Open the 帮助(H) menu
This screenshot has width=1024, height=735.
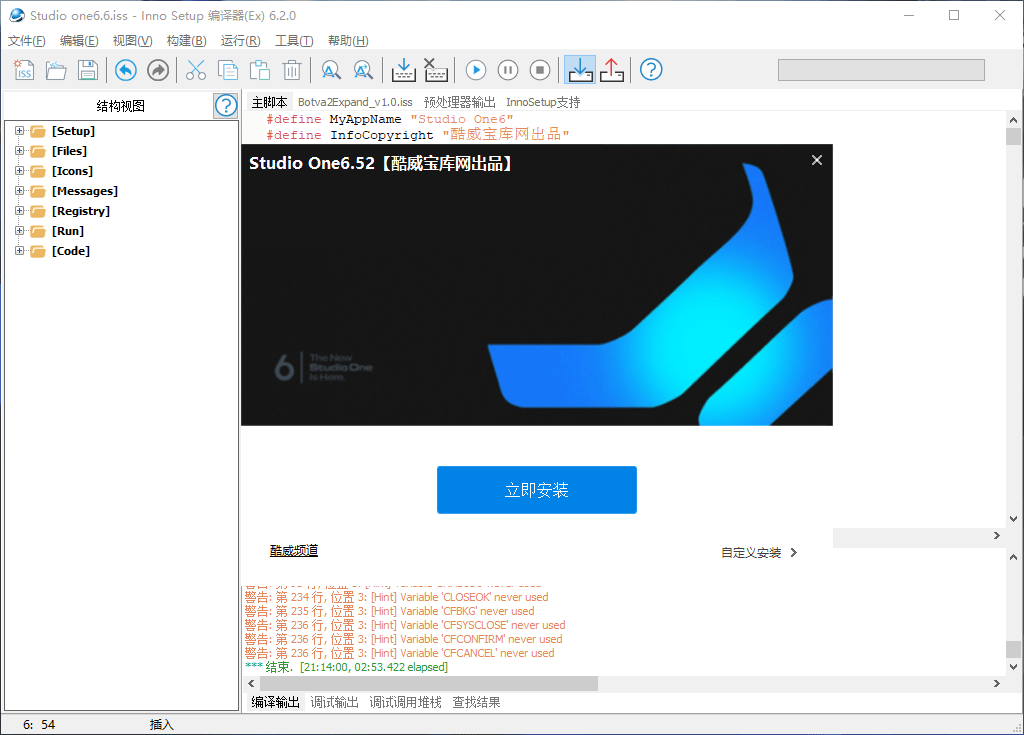(x=348, y=41)
